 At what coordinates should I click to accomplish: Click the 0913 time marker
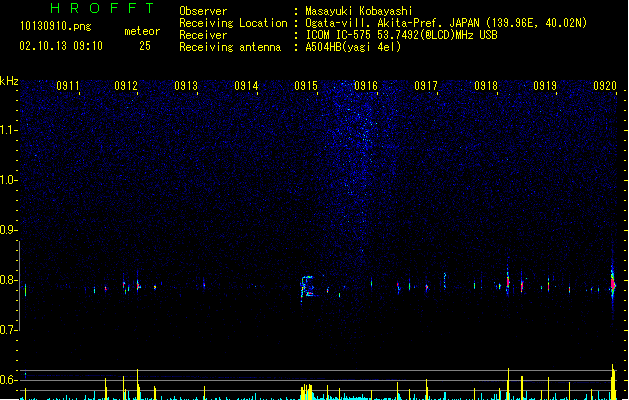tap(186, 86)
